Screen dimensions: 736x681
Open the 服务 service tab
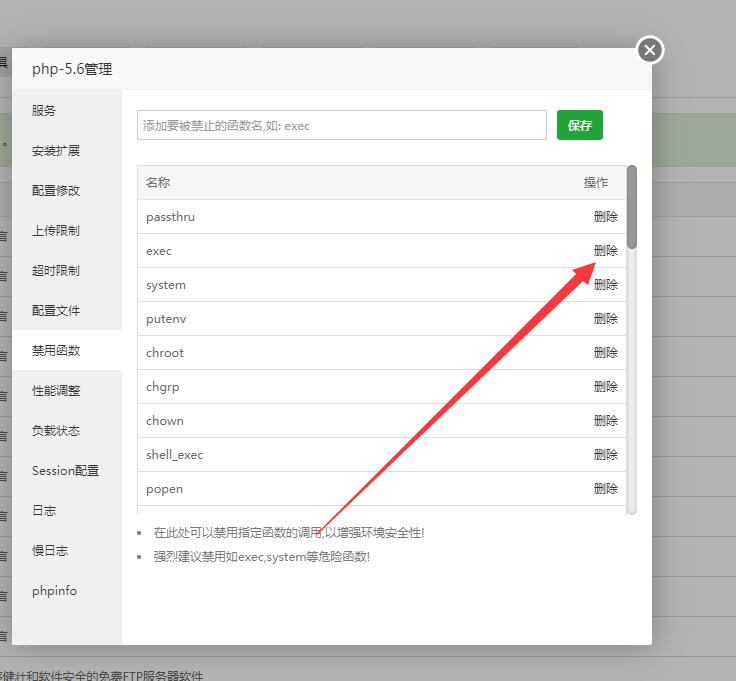tap(44, 111)
